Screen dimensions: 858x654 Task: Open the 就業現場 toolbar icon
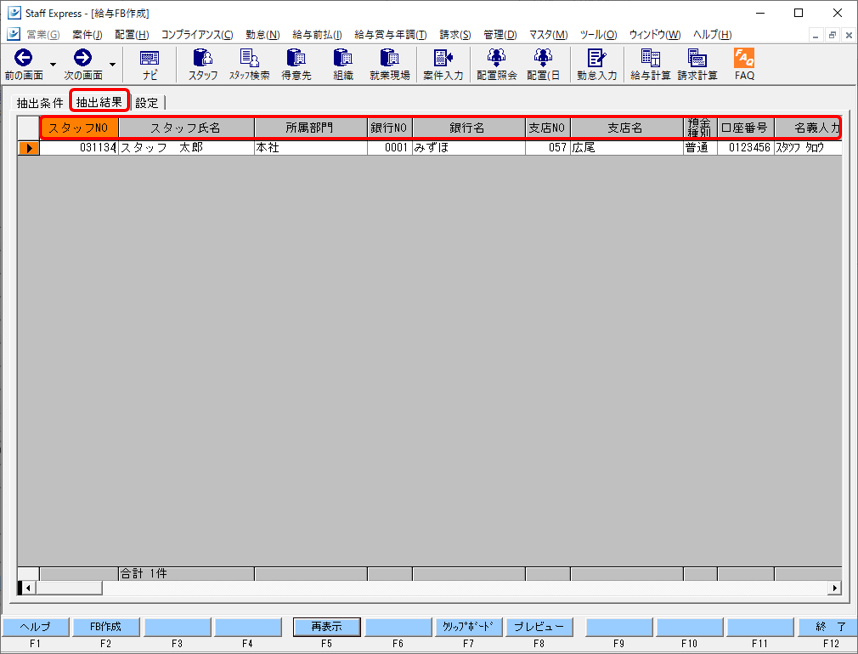pyautogui.click(x=390, y=57)
